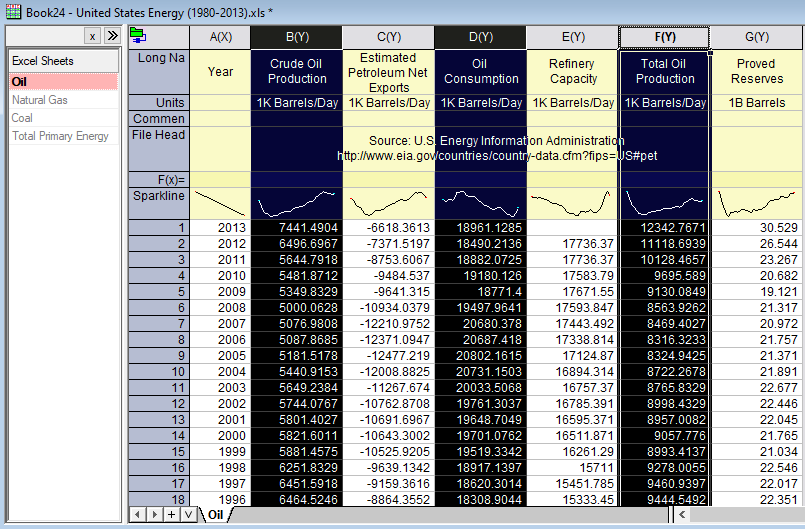Click cell value 18961.1285
The width and height of the screenshot is (805, 529).
pos(481,228)
